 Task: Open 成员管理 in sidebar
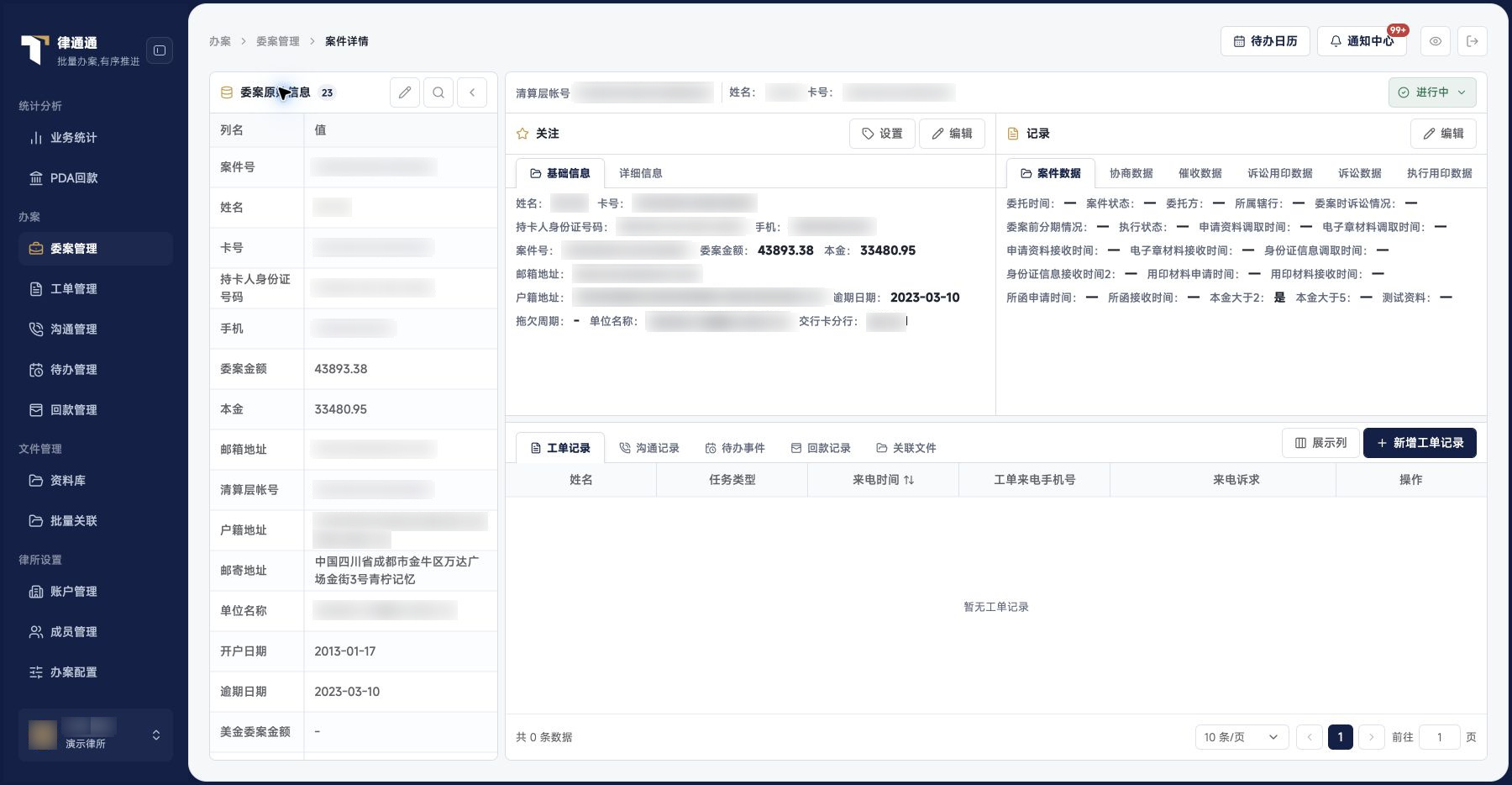point(95,632)
